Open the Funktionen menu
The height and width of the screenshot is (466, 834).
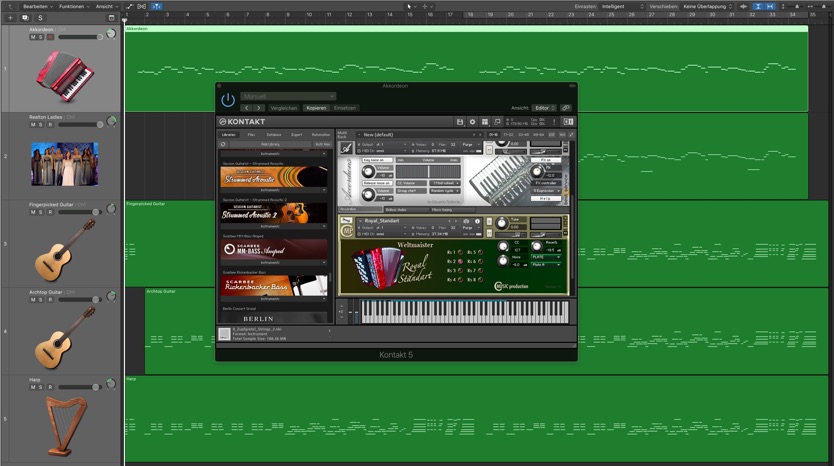(x=74, y=6)
